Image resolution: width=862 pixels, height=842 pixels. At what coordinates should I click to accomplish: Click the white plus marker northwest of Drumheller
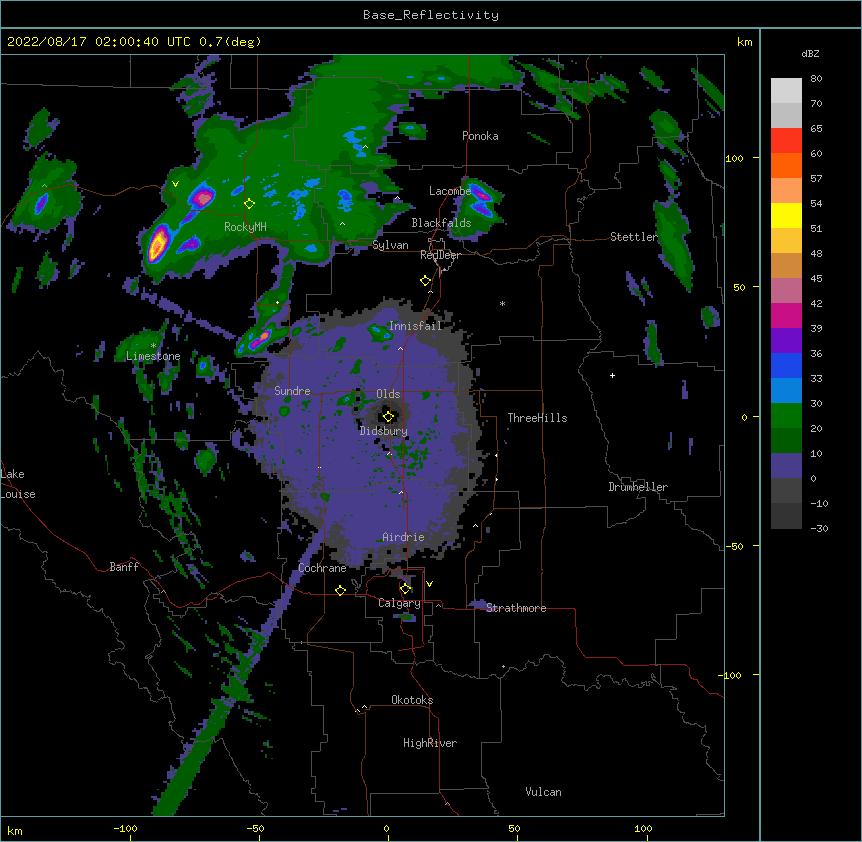pyautogui.click(x=612, y=375)
